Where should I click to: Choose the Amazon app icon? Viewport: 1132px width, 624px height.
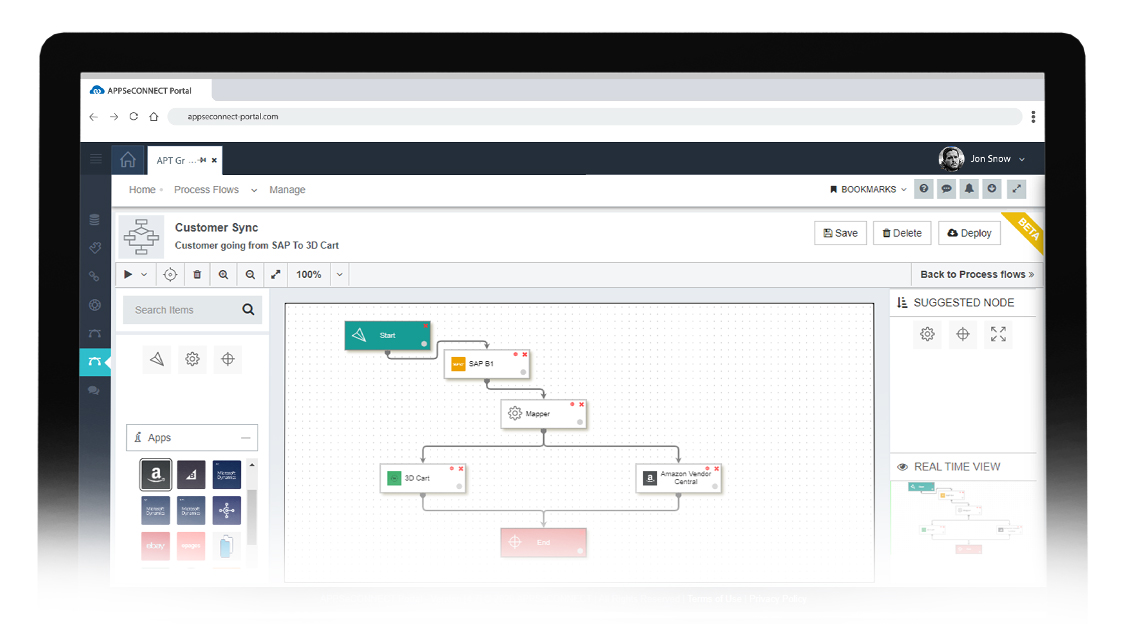[156, 474]
